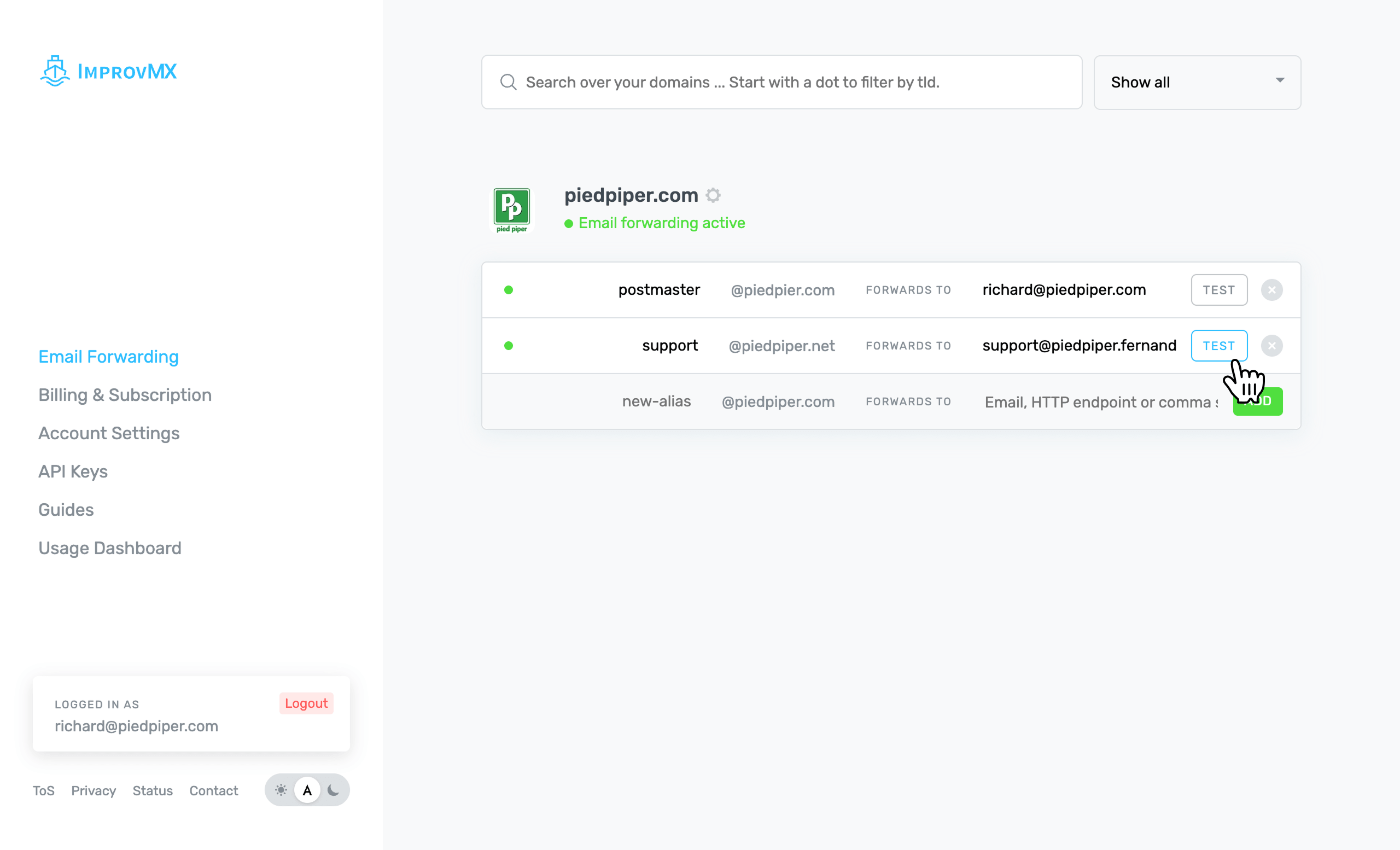This screenshot has height=850, width=1400.
Task: Delete the postmaster alias with X icon
Action: tap(1271, 290)
